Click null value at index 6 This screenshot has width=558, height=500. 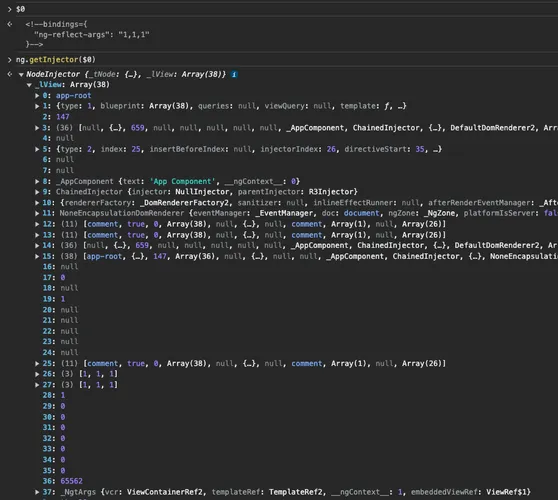point(65,159)
